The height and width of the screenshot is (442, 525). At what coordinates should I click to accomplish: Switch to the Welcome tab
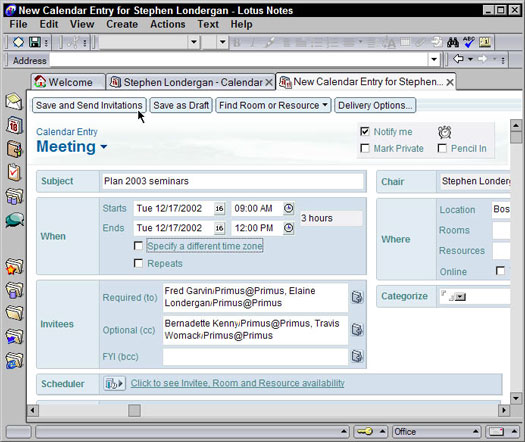point(68,82)
